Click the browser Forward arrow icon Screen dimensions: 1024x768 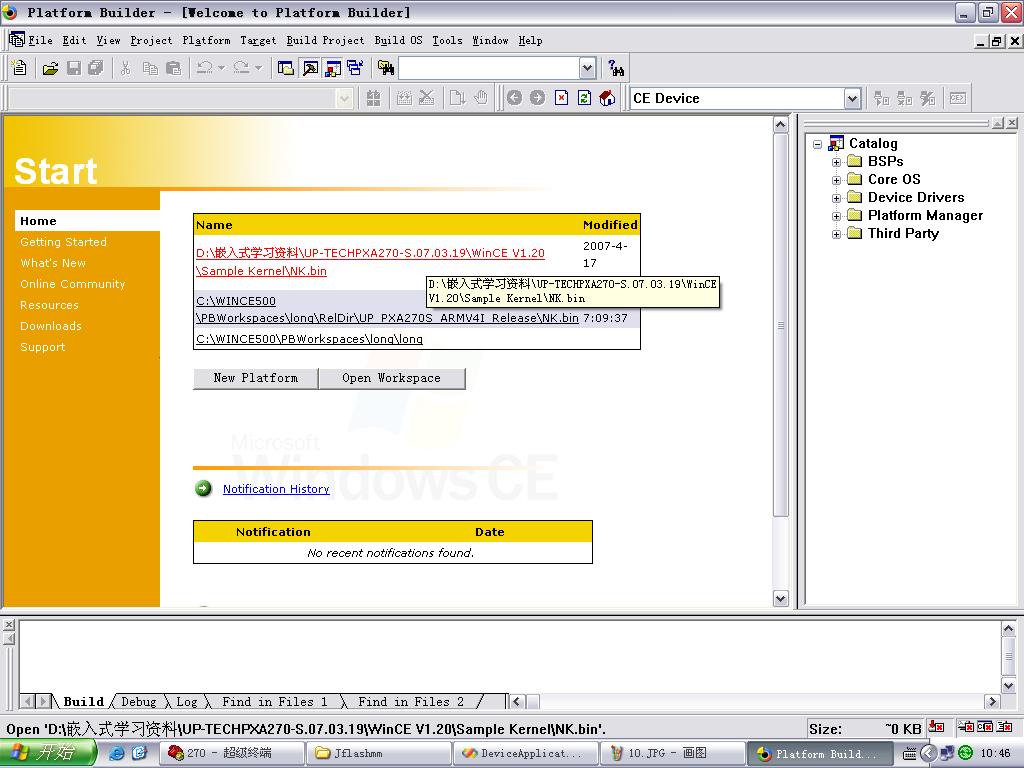[537, 98]
